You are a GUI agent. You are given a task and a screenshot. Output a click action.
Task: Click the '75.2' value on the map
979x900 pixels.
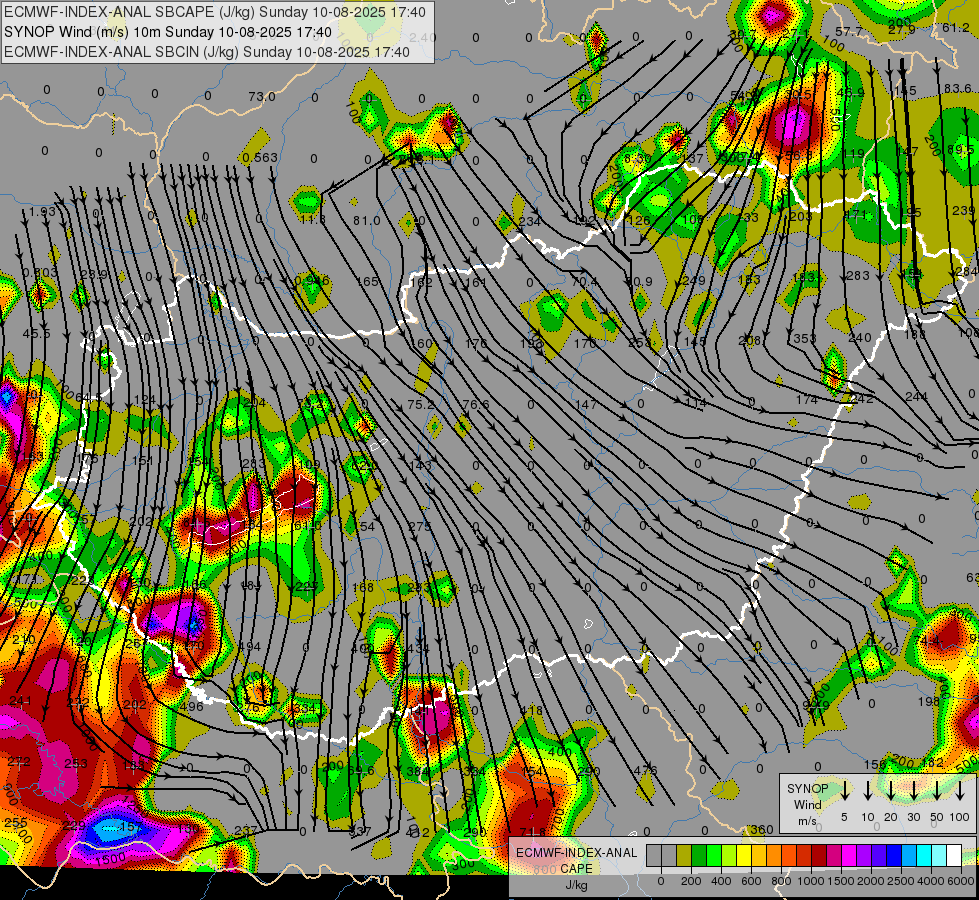(x=420, y=405)
